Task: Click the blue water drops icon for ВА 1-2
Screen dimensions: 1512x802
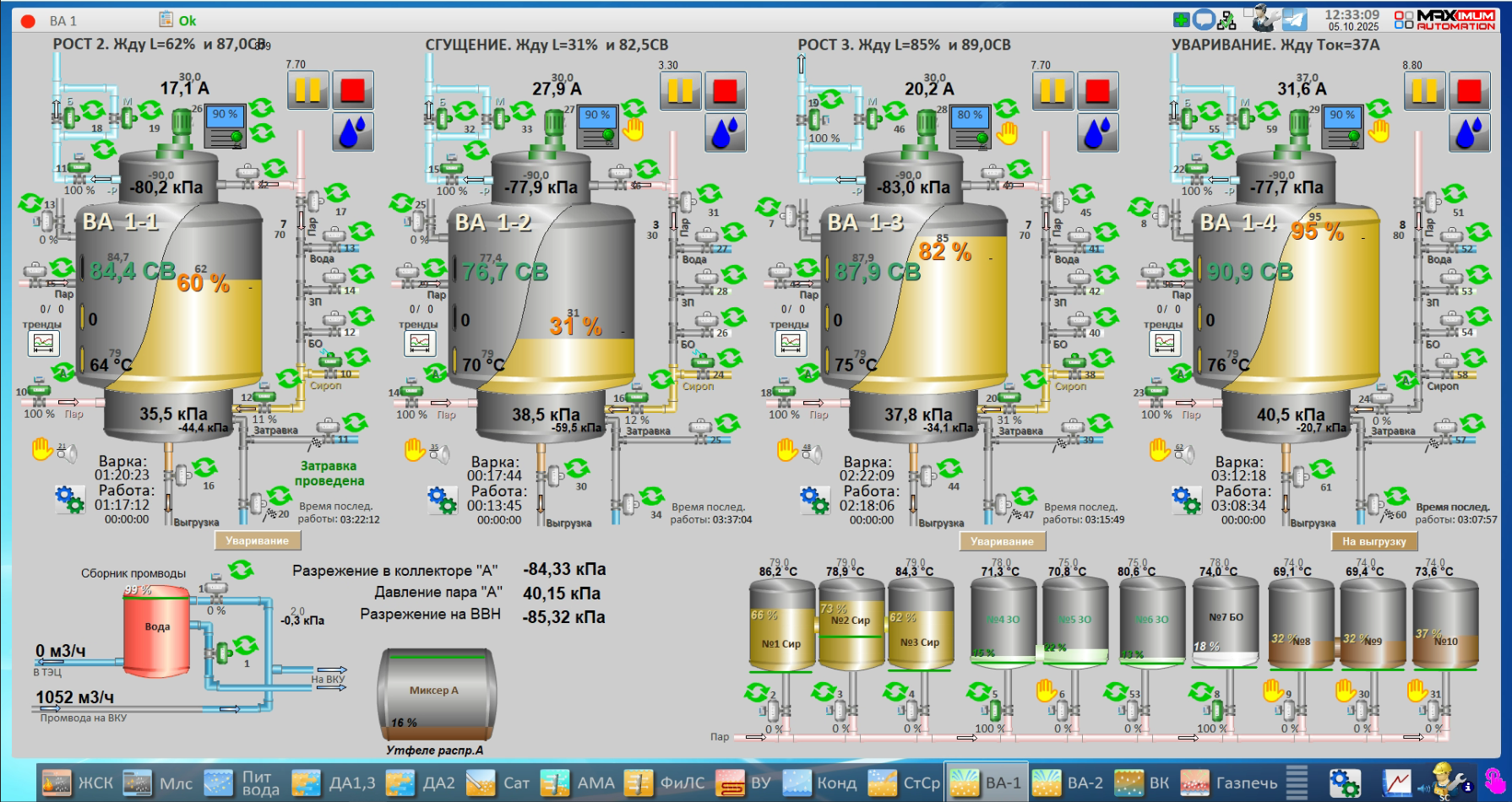Action: (725, 133)
